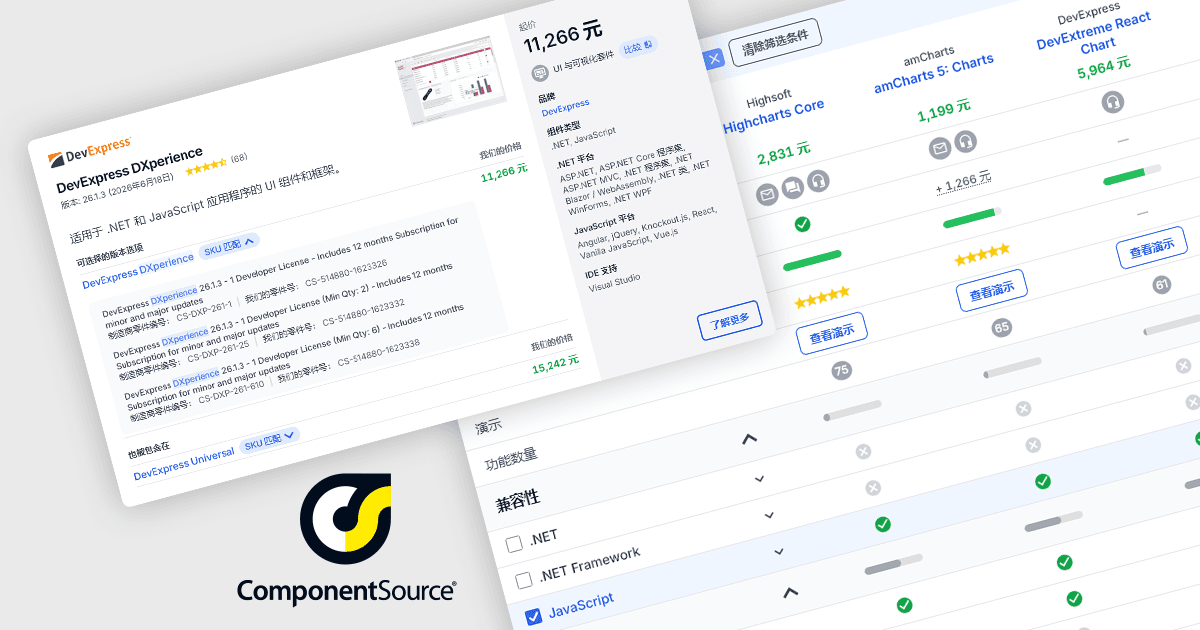Click the 2,831 元 price
The height and width of the screenshot is (630, 1200).
click(783, 152)
